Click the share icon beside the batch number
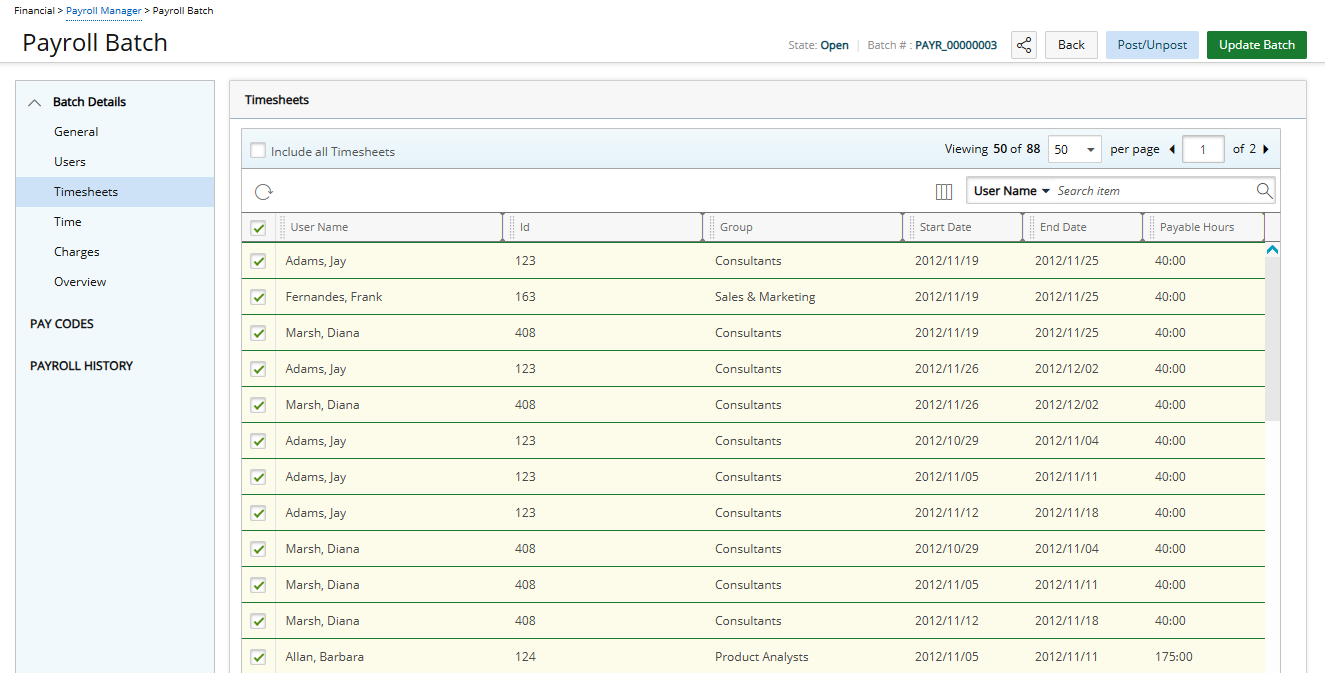The height and width of the screenshot is (673, 1325). pos(1024,45)
